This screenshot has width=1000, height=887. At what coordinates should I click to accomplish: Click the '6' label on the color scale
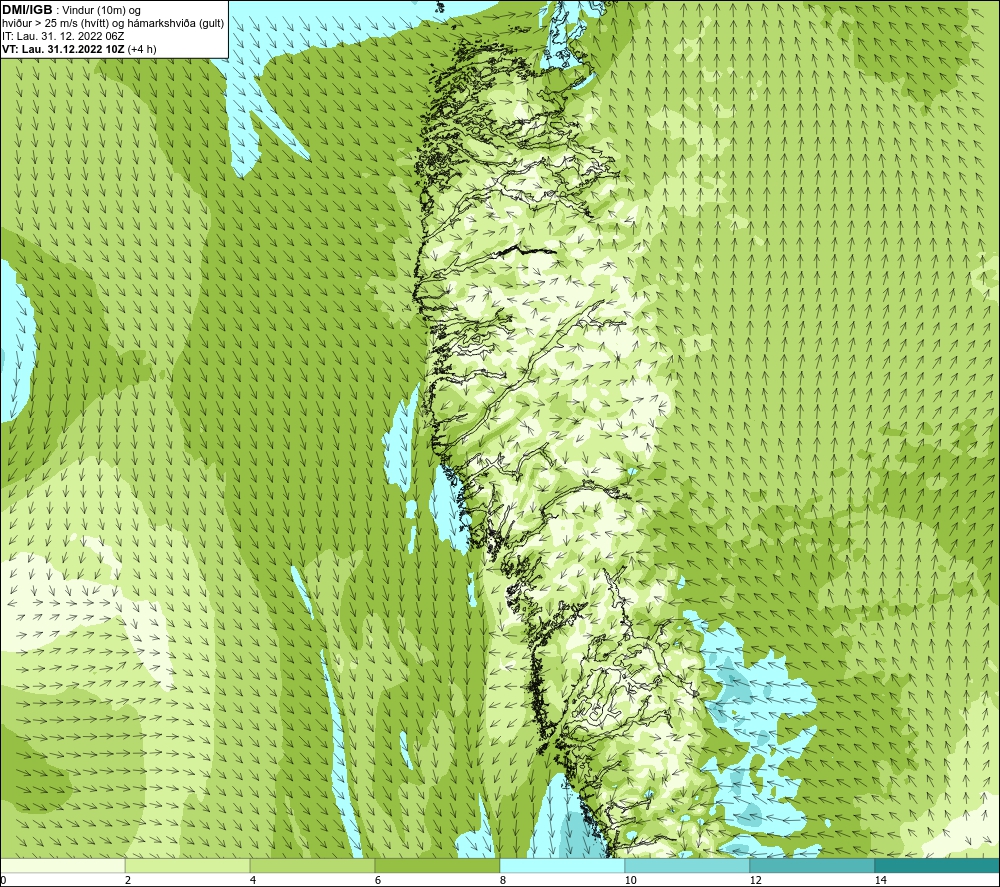click(x=378, y=880)
